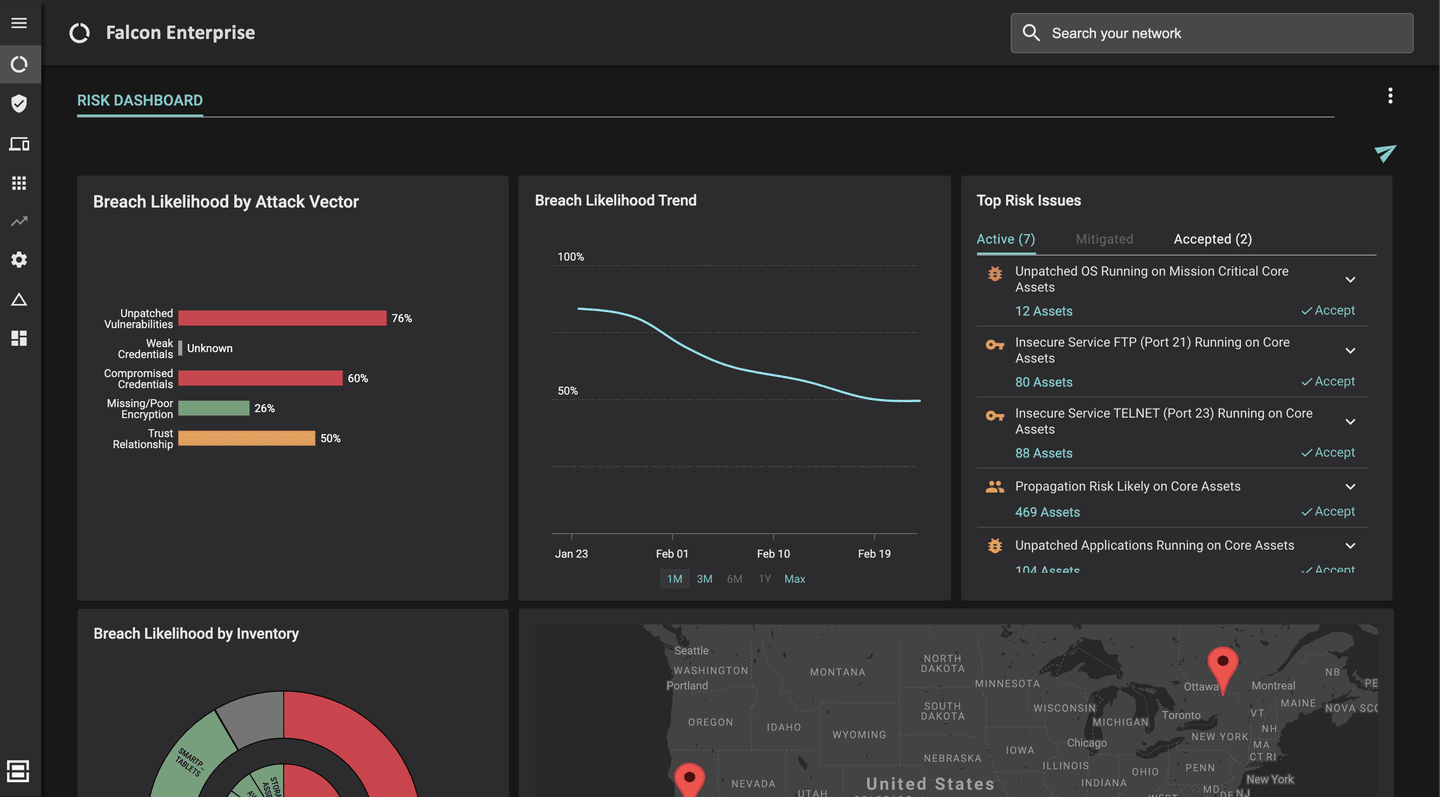Image resolution: width=1440 pixels, height=797 pixels.
Task: Click the Trust Relationship 50% bar
Action: coord(246,438)
